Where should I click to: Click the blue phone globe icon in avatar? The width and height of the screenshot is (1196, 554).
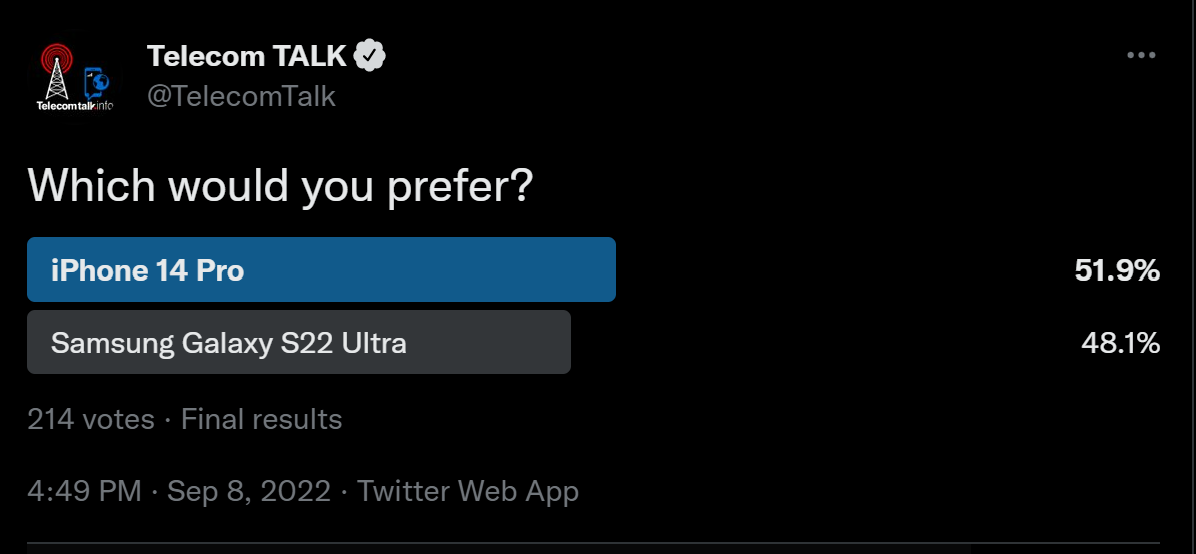[x=96, y=82]
